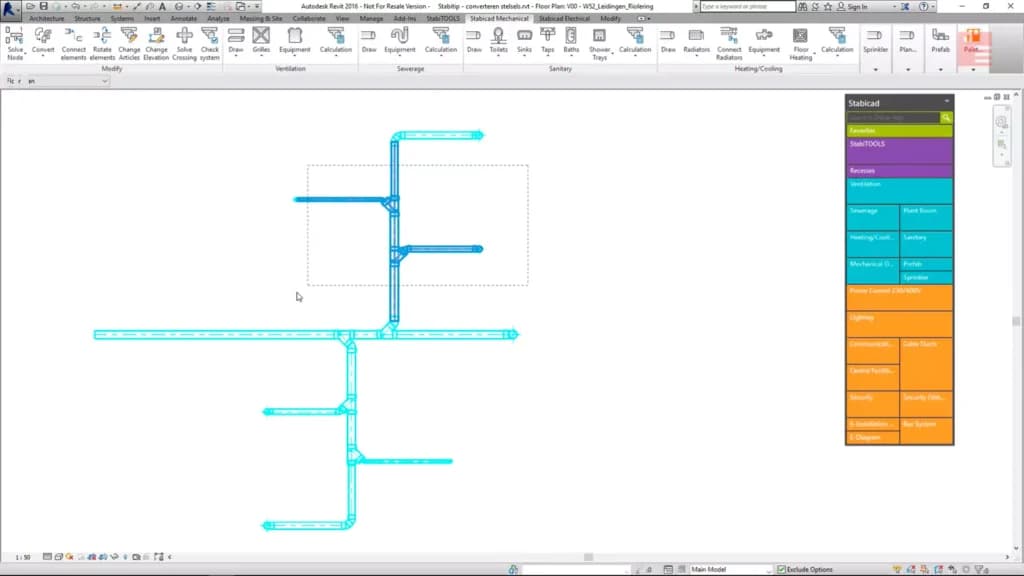Click the 1:50 view scale control
The width and height of the screenshot is (1024, 576).
pos(23,557)
